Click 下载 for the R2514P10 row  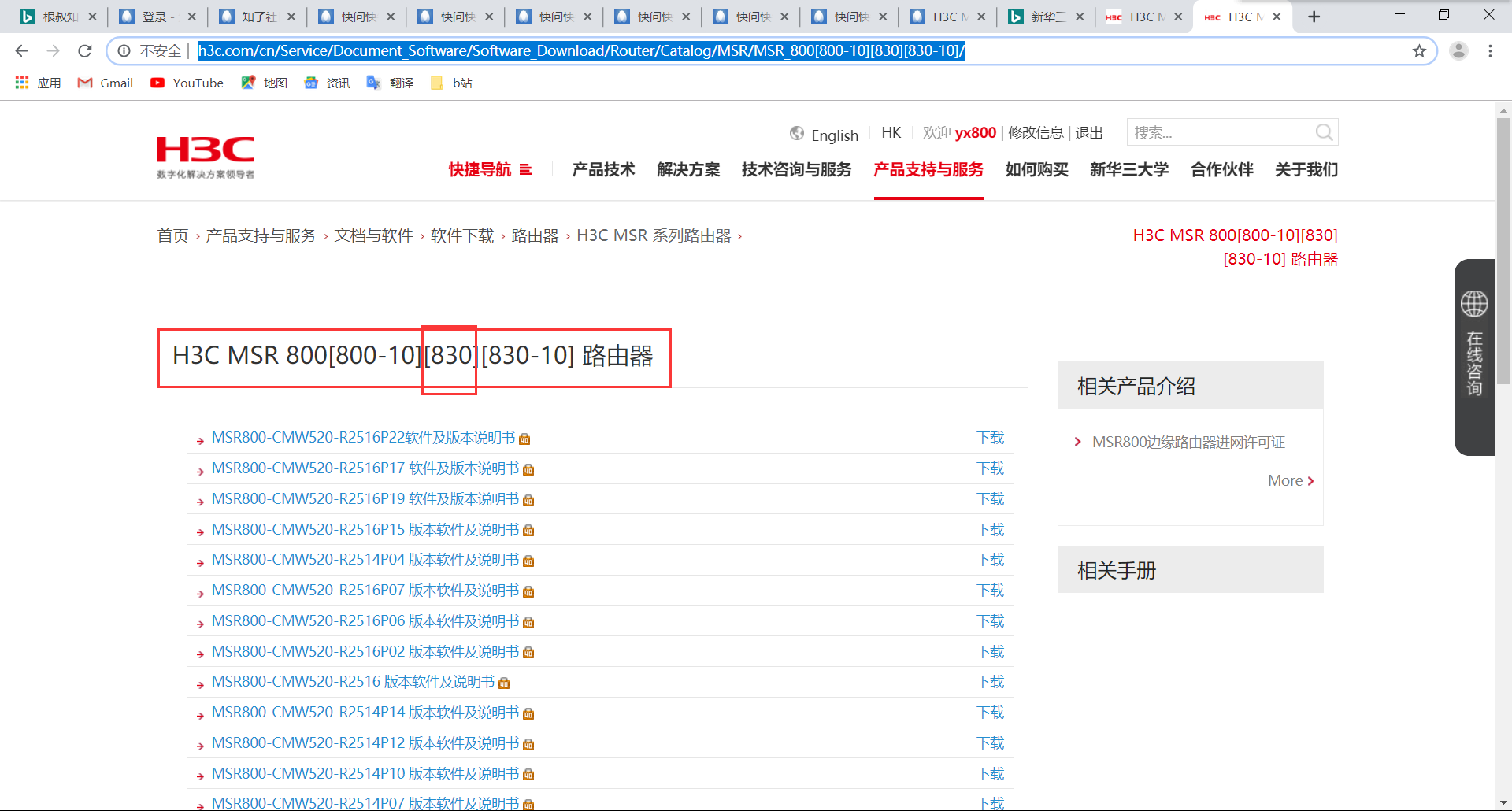pyautogui.click(x=990, y=774)
